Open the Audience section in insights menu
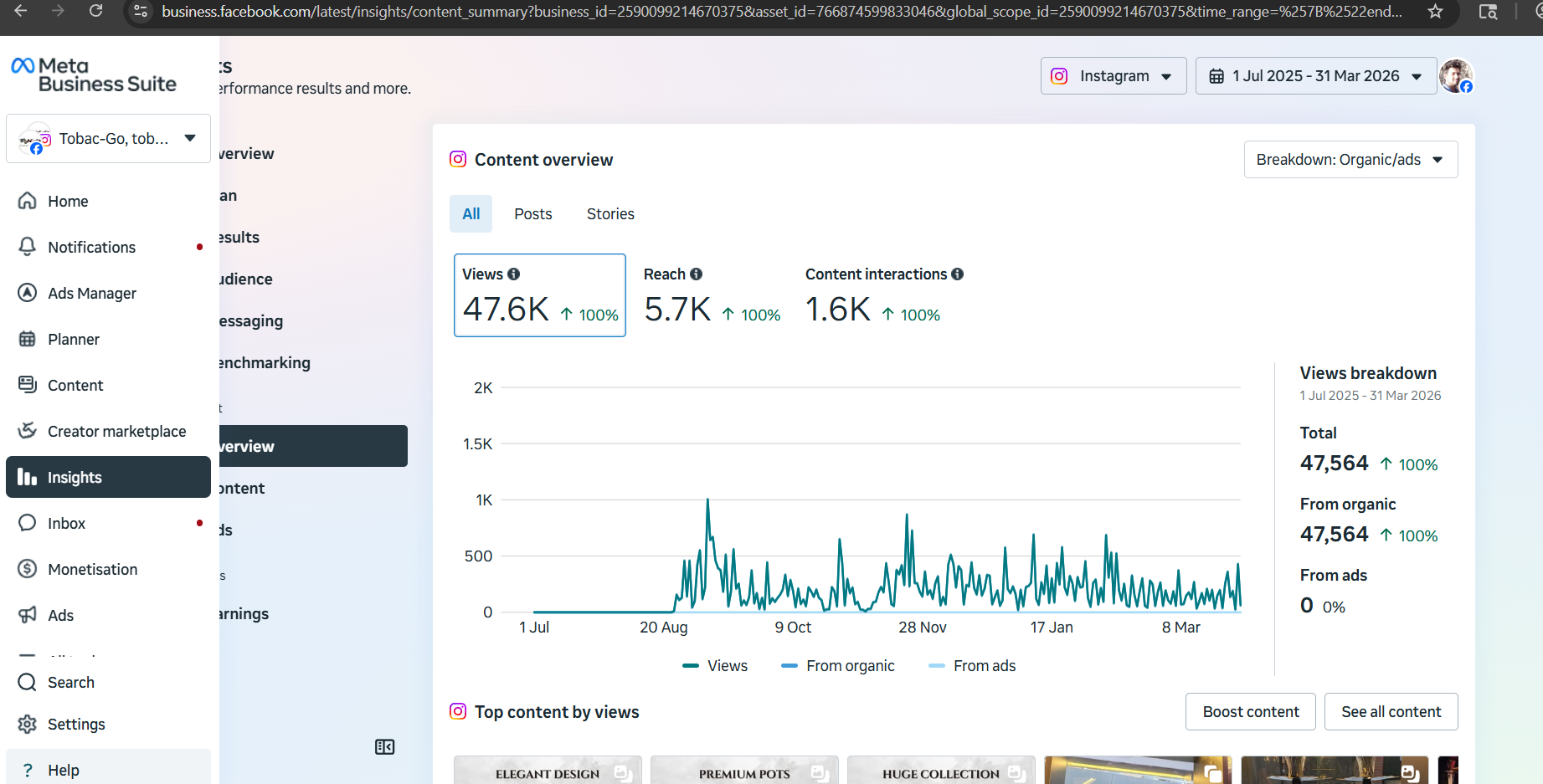The width and height of the screenshot is (1543, 784). pos(246,279)
